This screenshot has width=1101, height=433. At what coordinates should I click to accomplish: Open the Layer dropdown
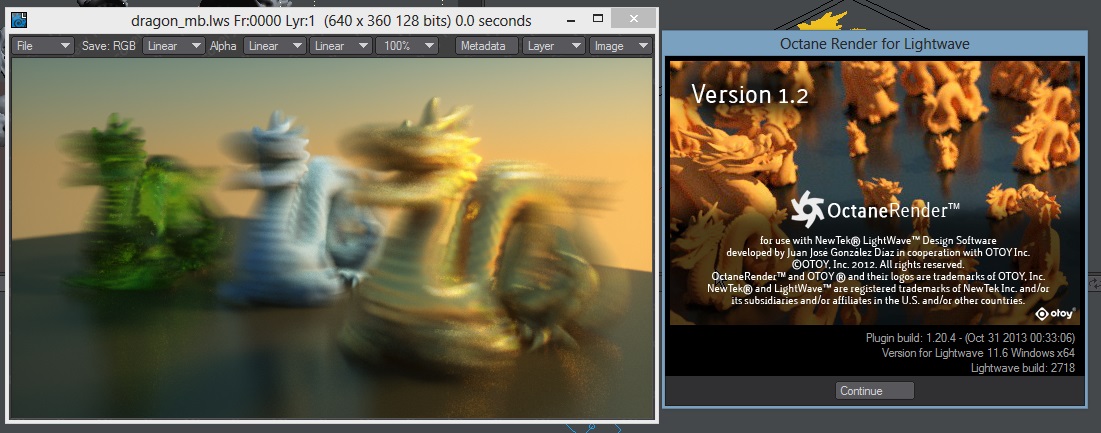(553, 46)
